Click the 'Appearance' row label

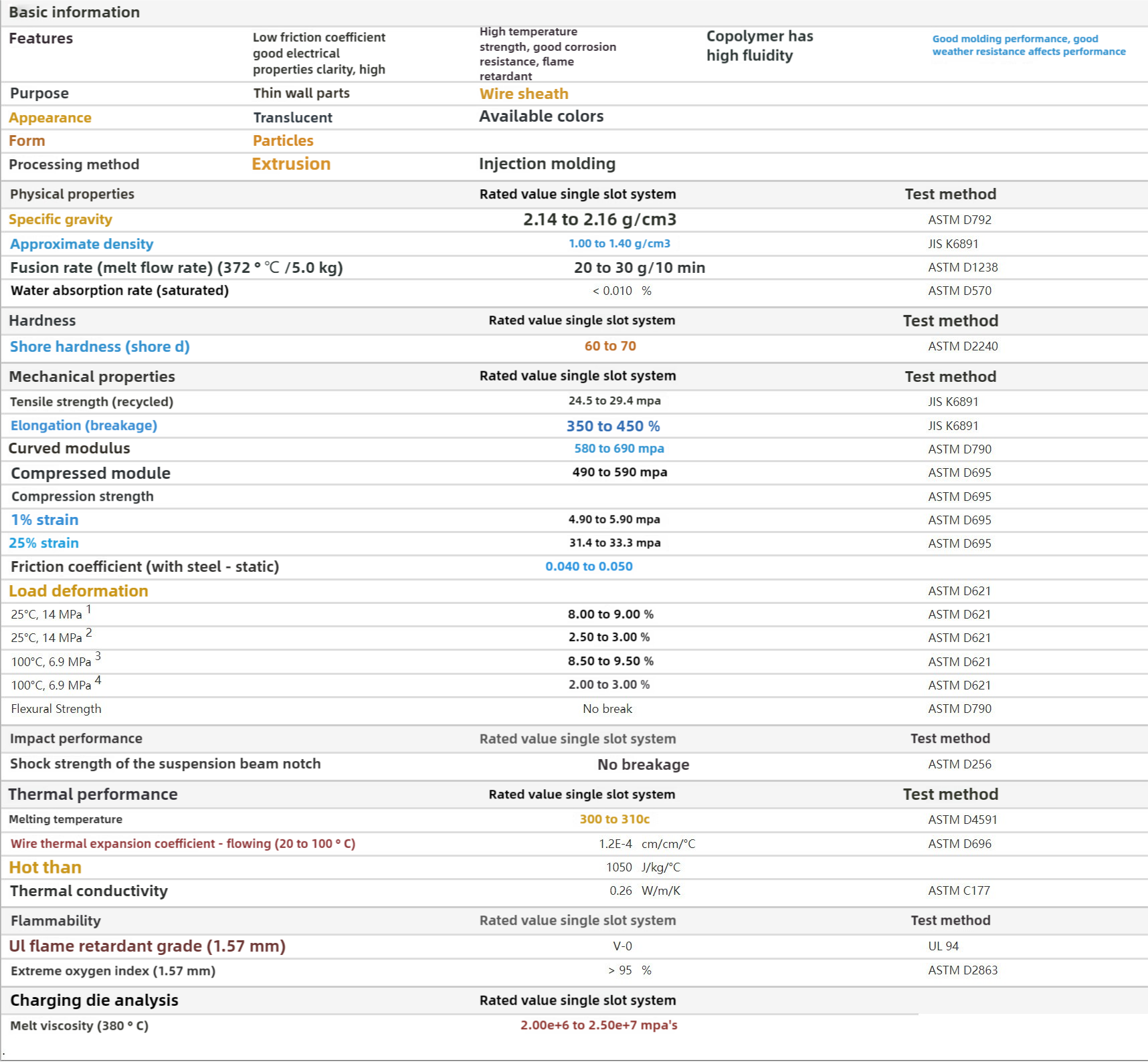coord(50,118)
